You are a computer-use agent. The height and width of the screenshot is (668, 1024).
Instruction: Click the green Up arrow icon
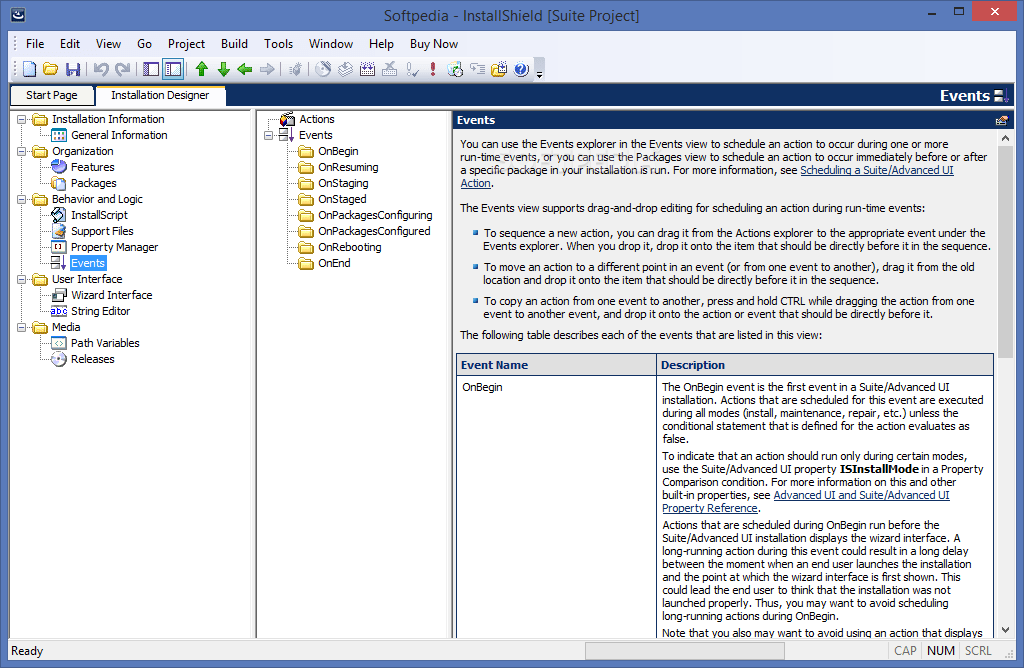point(202,69)
